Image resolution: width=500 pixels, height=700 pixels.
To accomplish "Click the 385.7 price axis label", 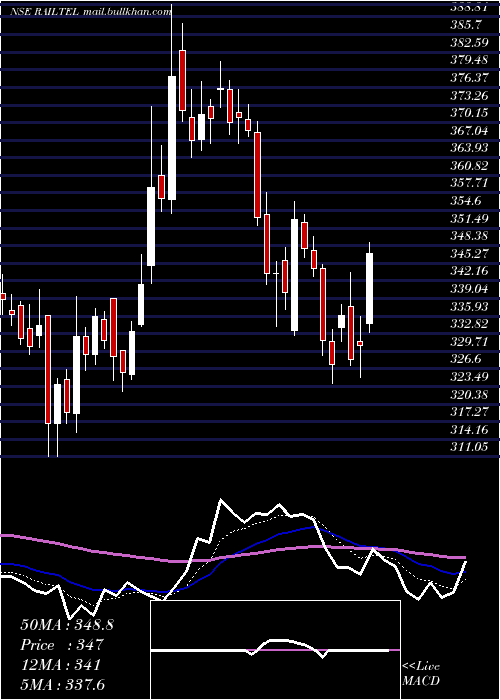I will pos(465,25).
